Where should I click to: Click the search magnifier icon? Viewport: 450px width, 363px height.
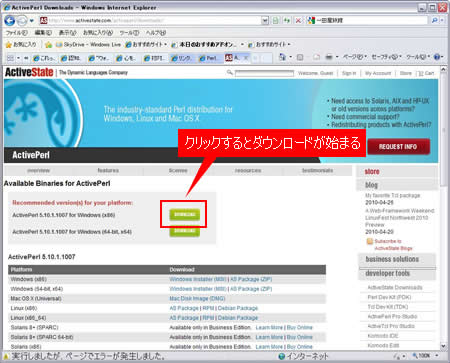tap(434, 20)
